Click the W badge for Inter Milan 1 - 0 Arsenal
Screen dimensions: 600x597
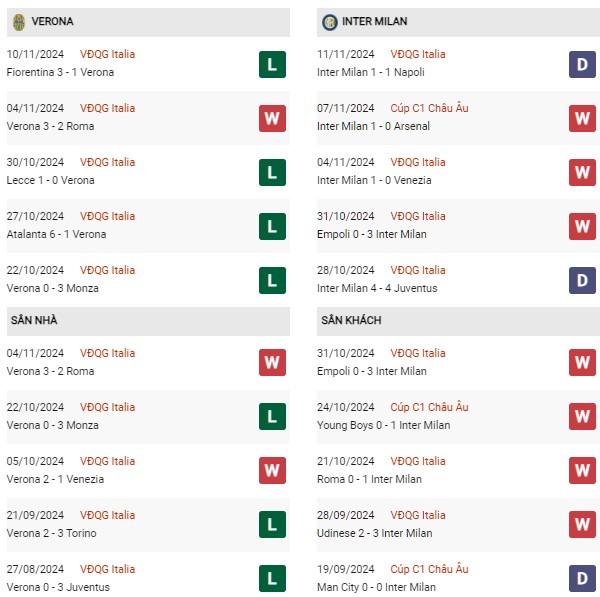point(582,118)
